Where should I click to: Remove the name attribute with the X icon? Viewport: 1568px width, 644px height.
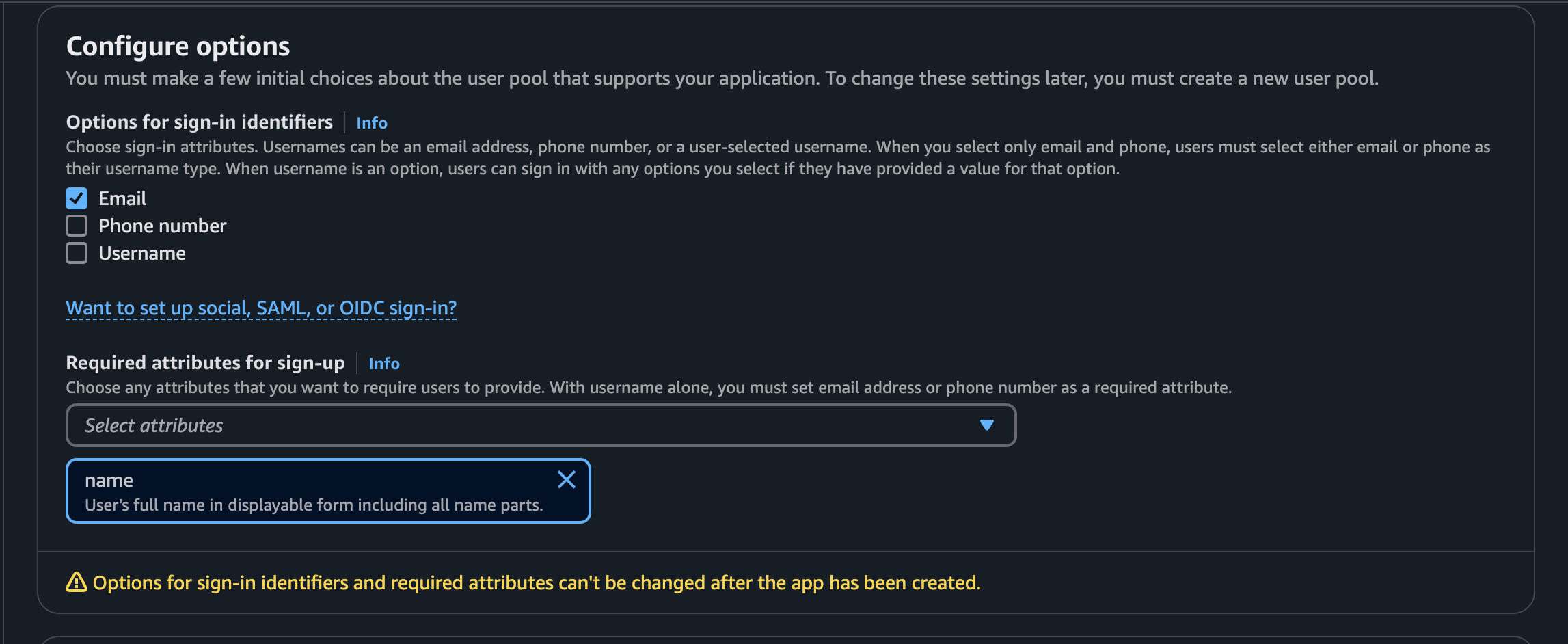click(567, 480)
